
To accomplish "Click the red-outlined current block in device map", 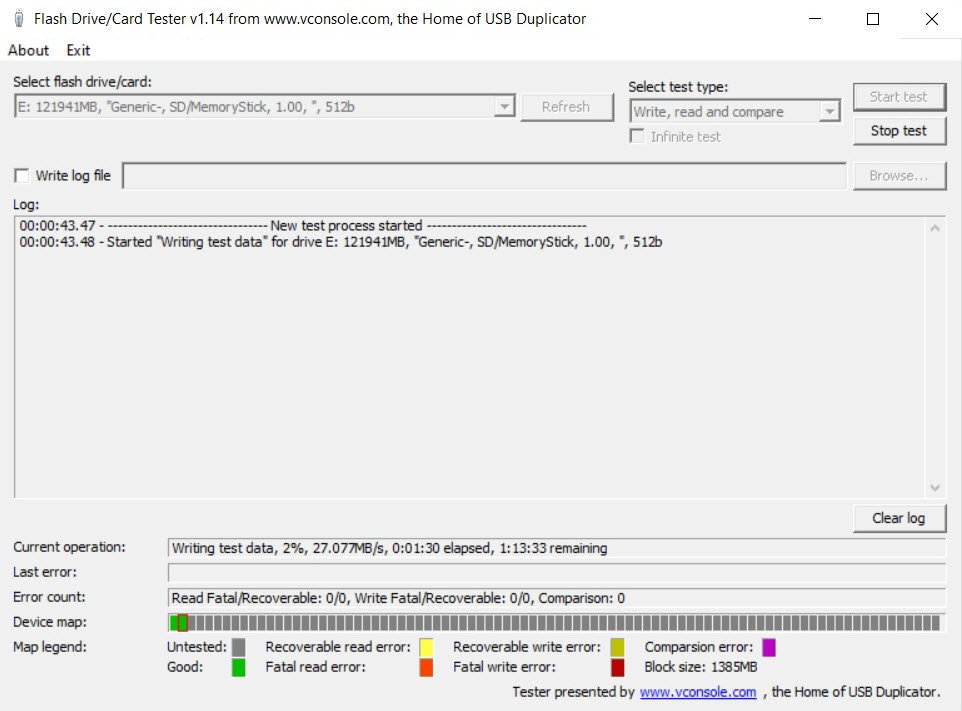I will click(x=183, y=623).
